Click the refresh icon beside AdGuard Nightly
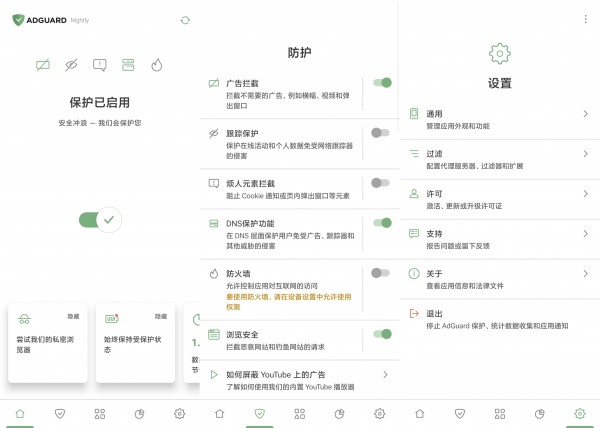 click(x=185, y=20)
